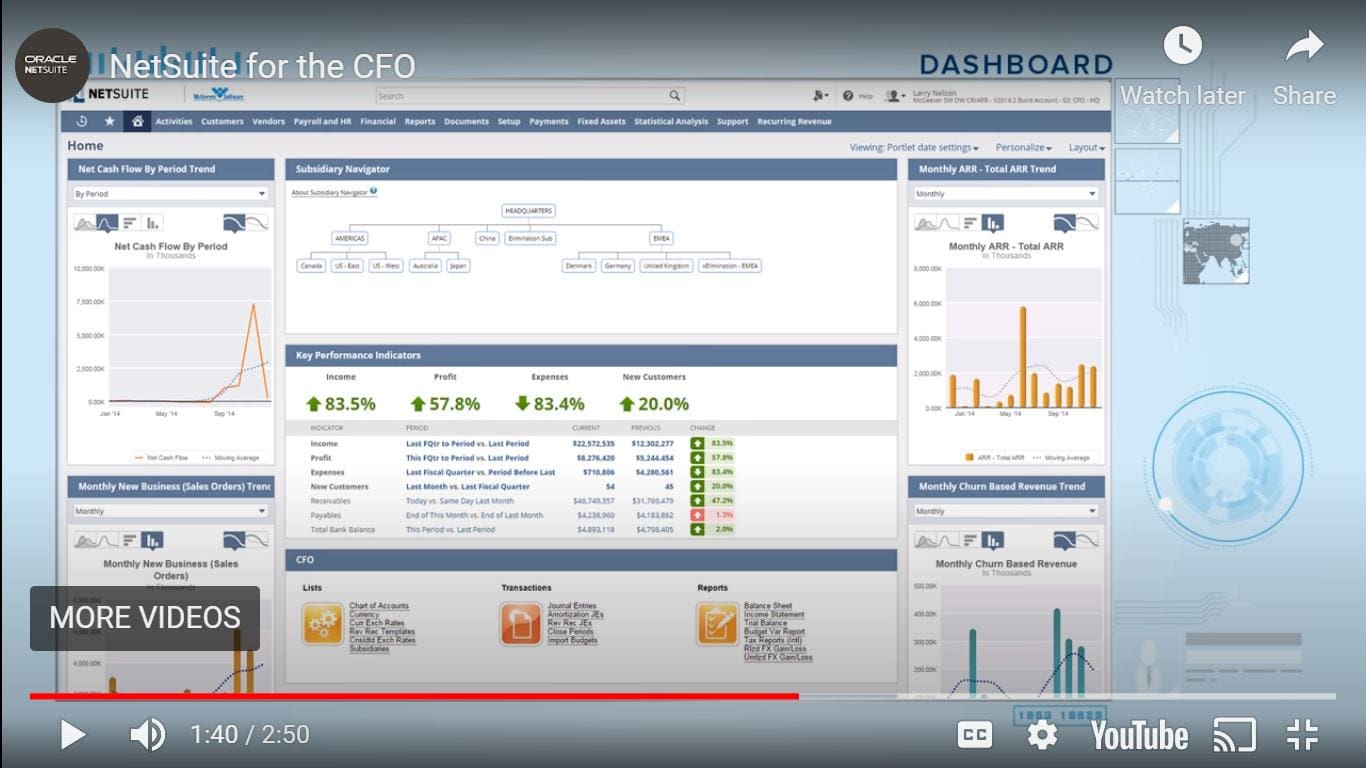Viewport: 1366px width, 768px height.
Task: Open the Journal Entries link
Action: [572, 606]
